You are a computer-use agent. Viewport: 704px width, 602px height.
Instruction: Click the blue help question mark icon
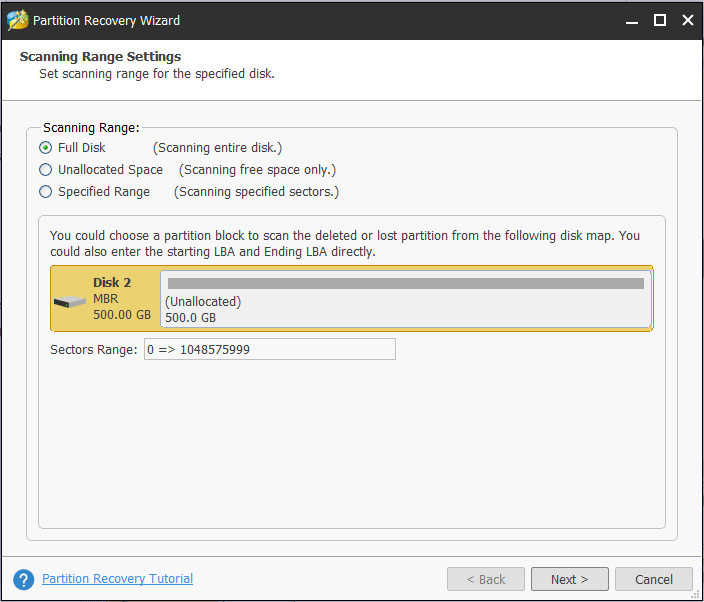coord(24,580)
